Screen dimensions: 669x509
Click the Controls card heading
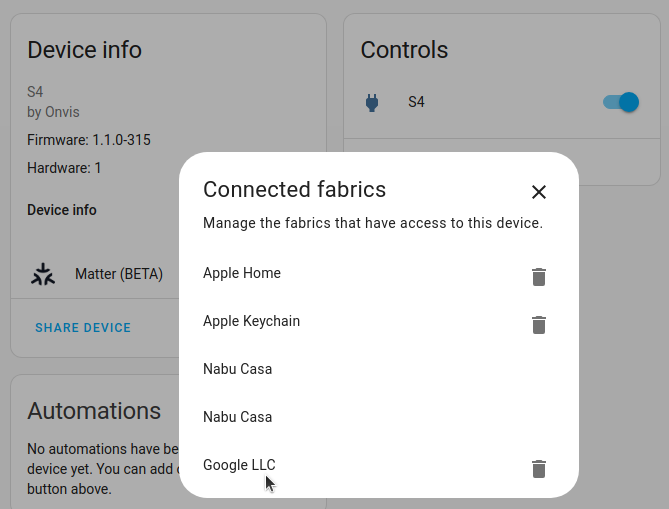[x=404, y=50]
